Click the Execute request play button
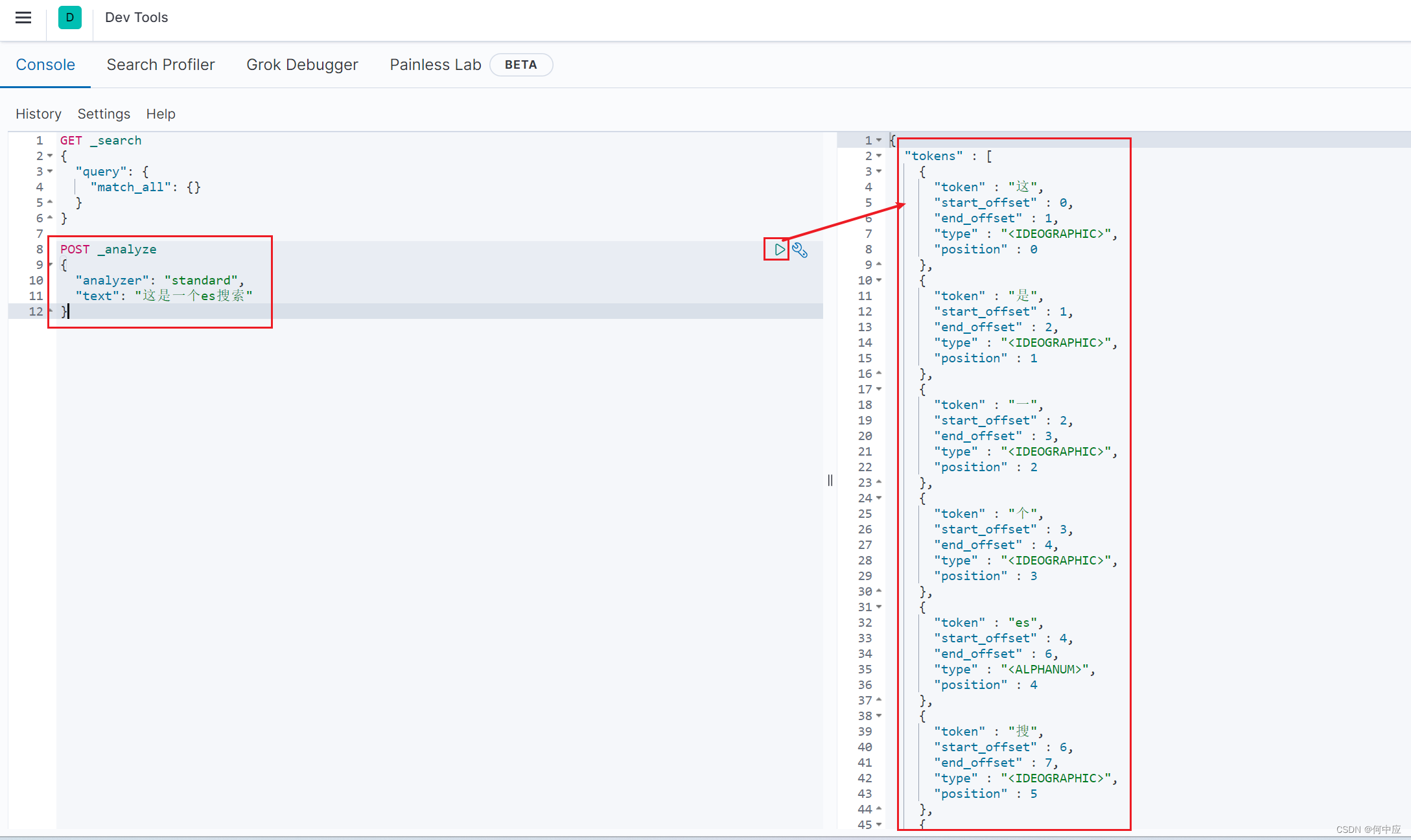 (779, 250)
